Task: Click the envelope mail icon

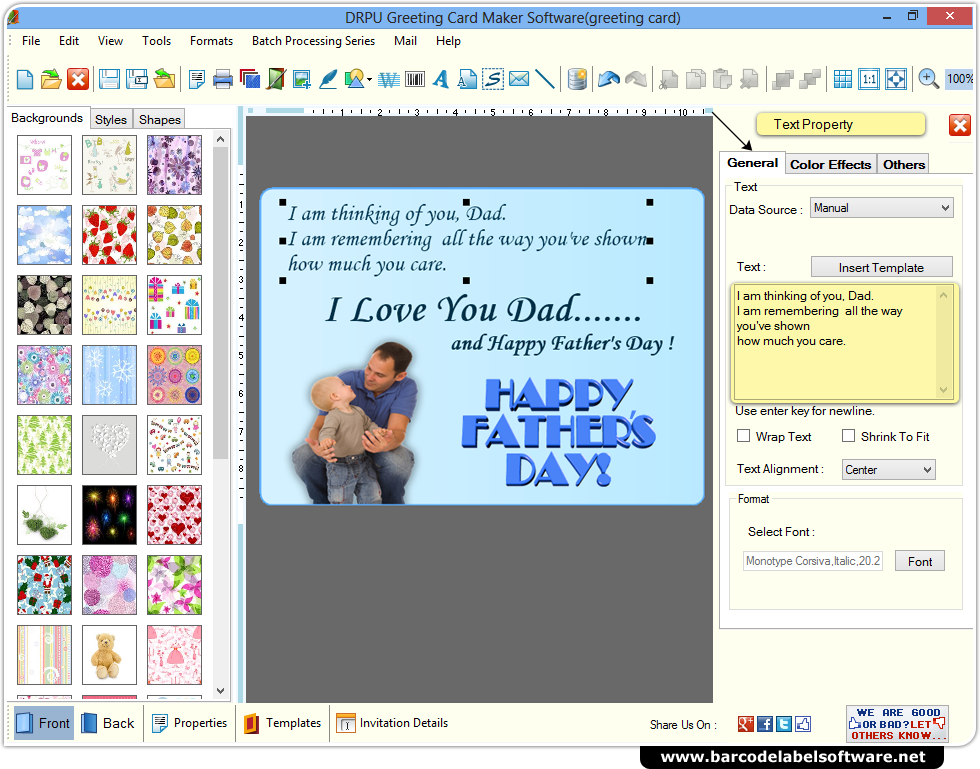Action: pyautogui.click(x=519, y=79)
